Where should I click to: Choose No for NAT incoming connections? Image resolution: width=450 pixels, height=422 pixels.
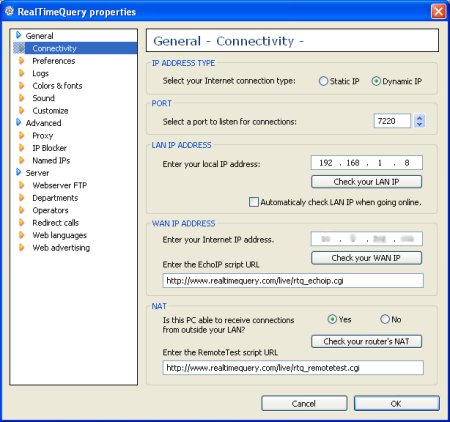click(x=385, y=319)
